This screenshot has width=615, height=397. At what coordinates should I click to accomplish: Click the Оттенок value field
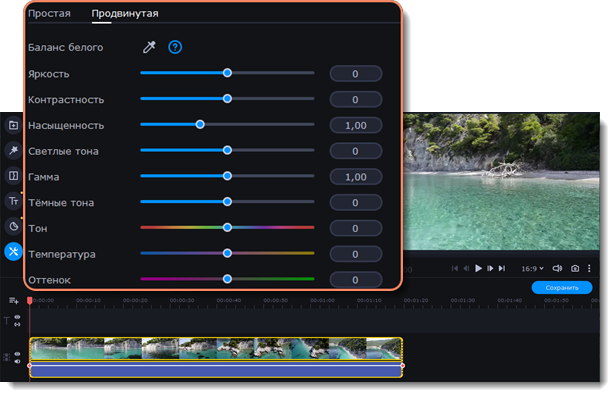click(x=356, y=280)
